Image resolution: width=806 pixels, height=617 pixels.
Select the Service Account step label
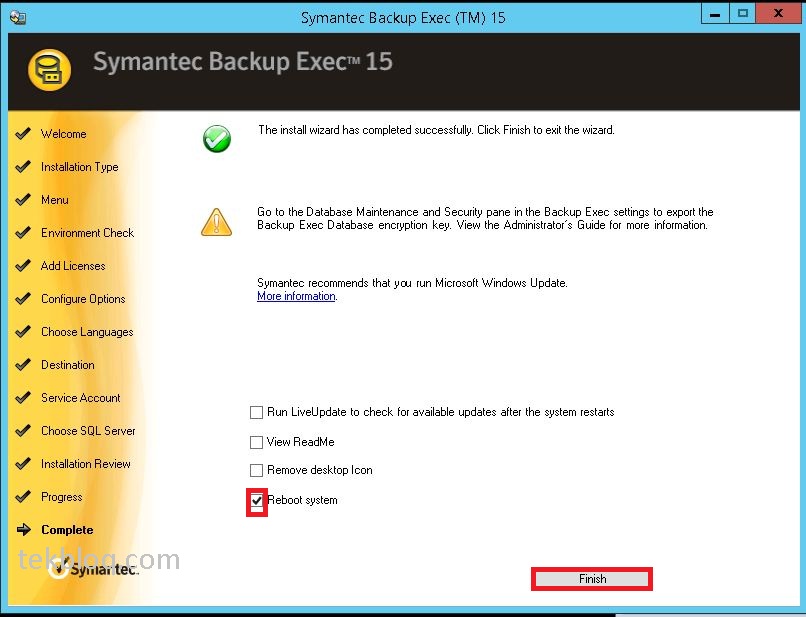click(x=81, y=397)
